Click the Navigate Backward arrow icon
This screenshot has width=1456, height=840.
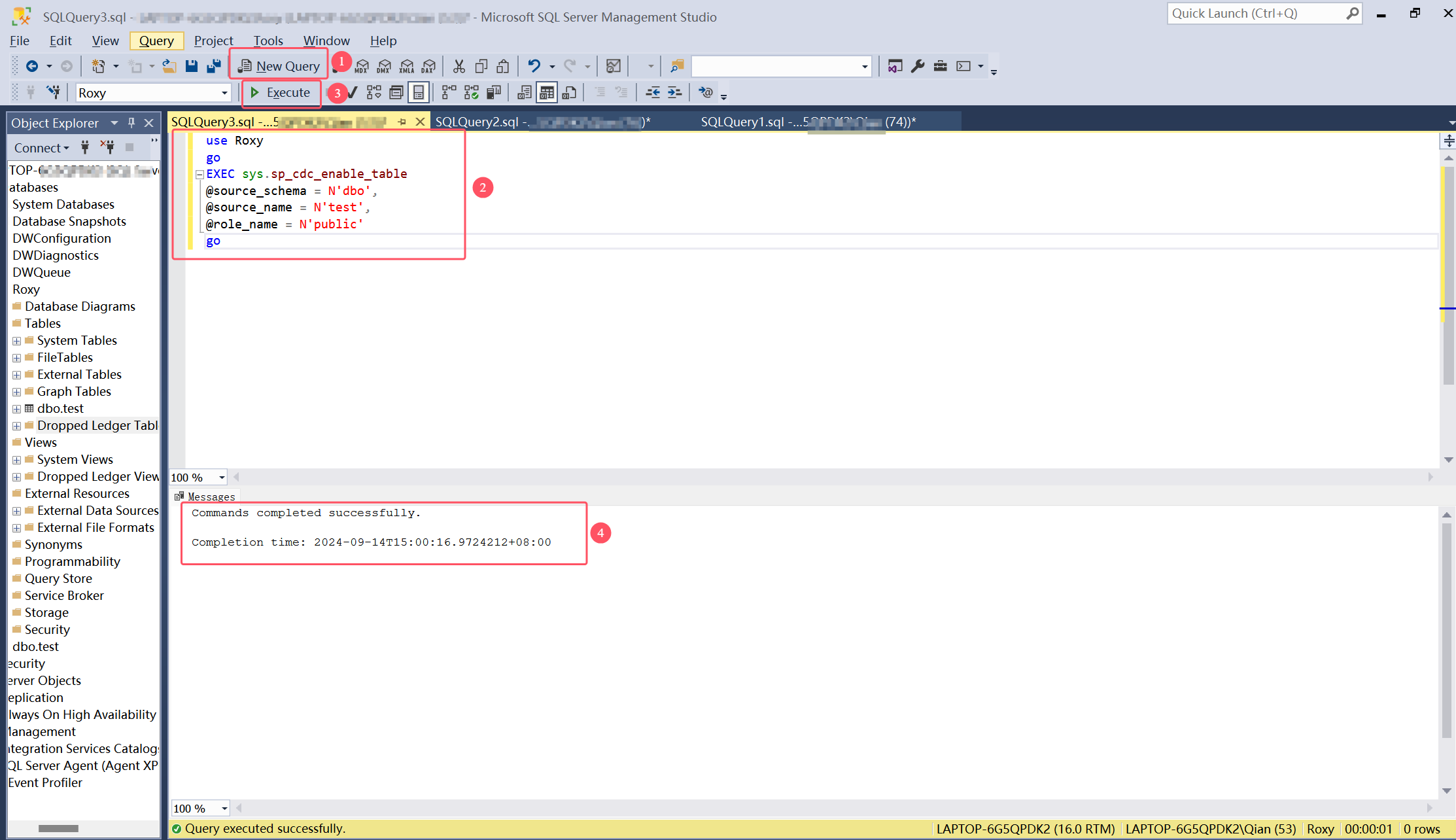tap(31, 66)
